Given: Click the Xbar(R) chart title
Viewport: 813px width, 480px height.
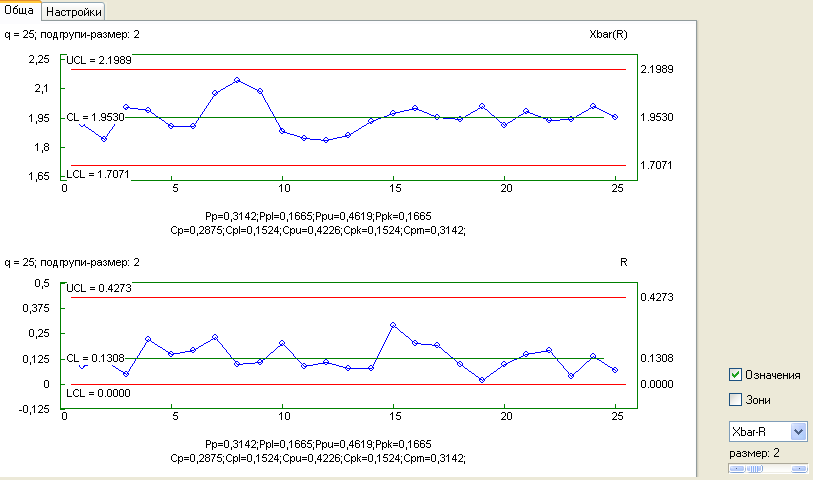Looking at the screenshot, I should [608, 33].
